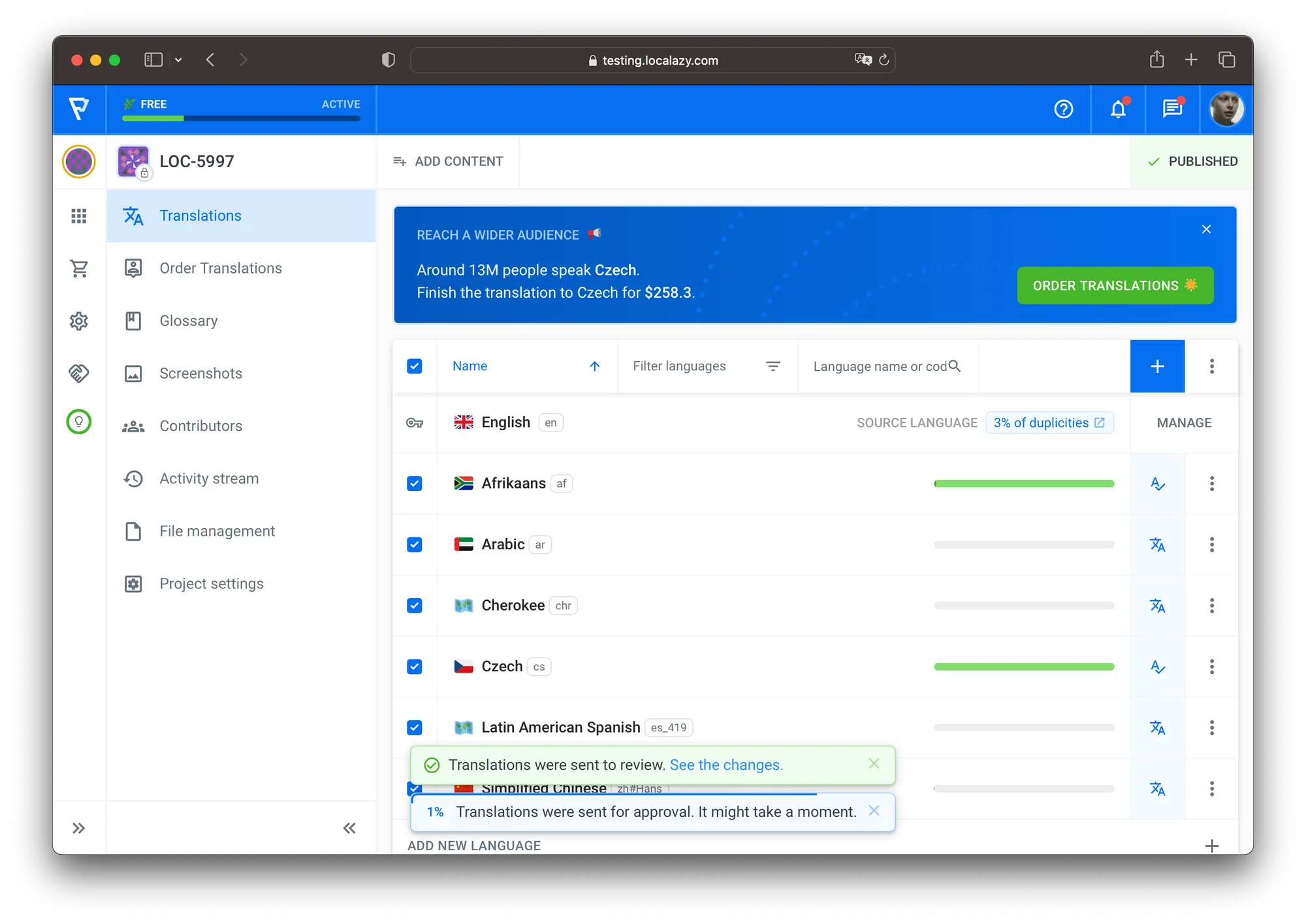Uncheck the Afrikaans language checkbox
1306x924 pixels.
coord(415,484)
